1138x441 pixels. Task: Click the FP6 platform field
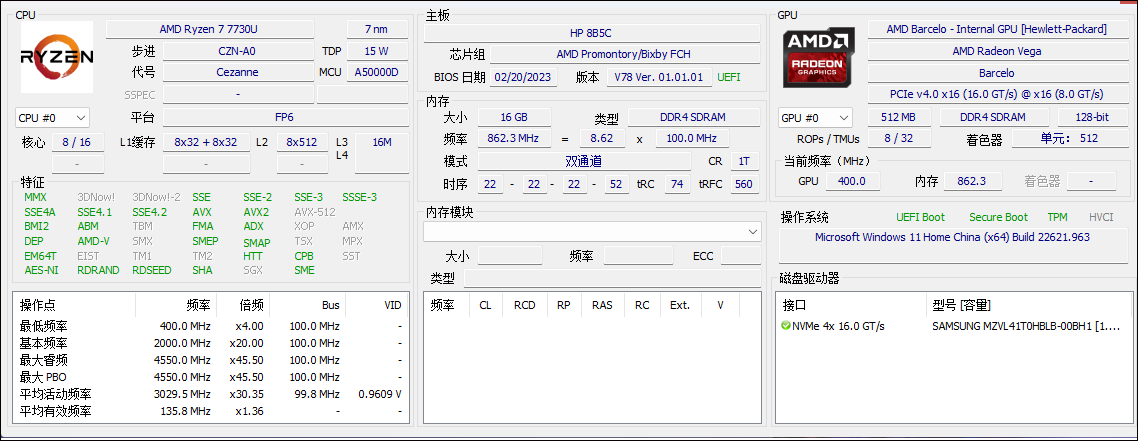pos(285,117)
